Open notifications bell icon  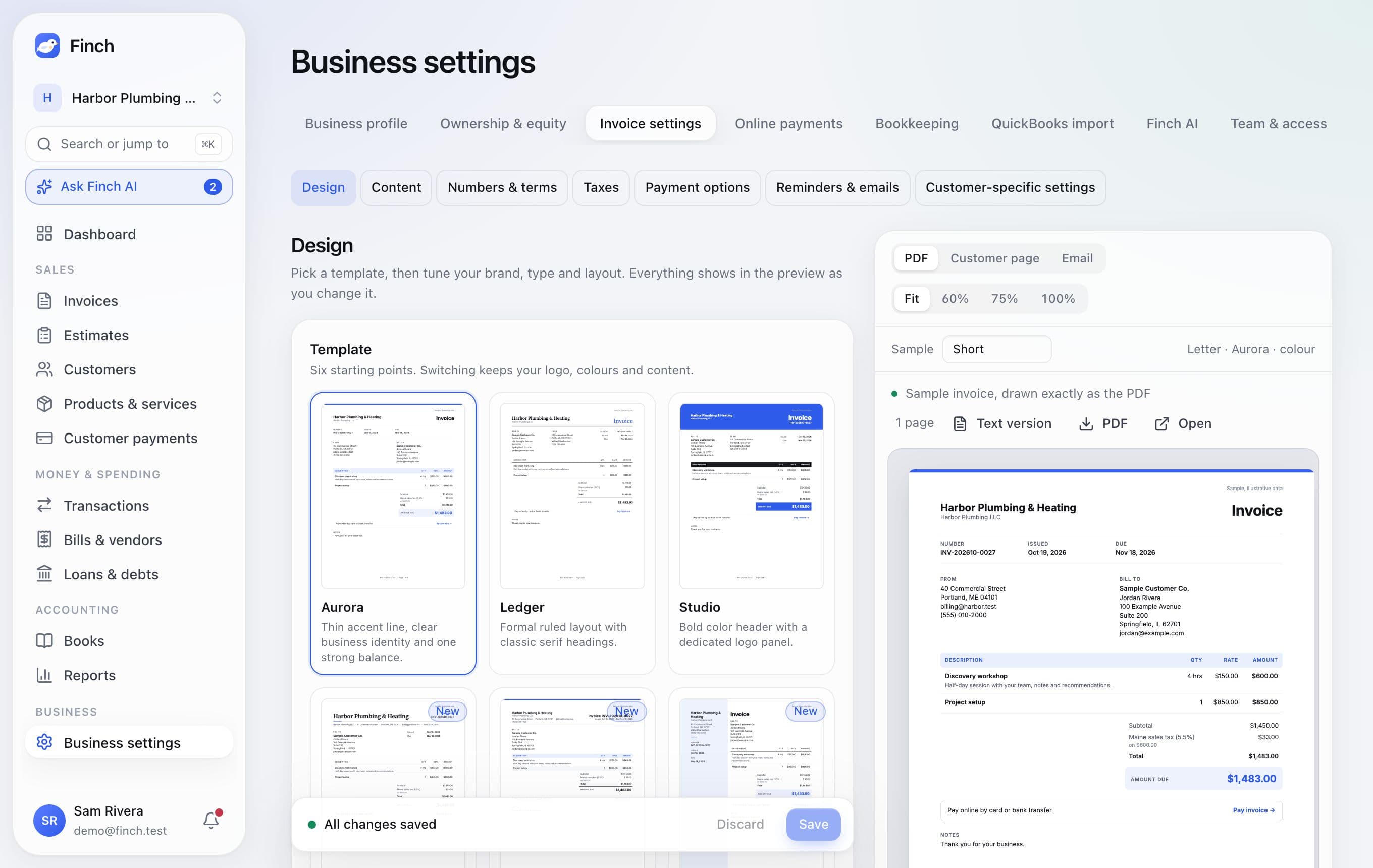point(212,820)
